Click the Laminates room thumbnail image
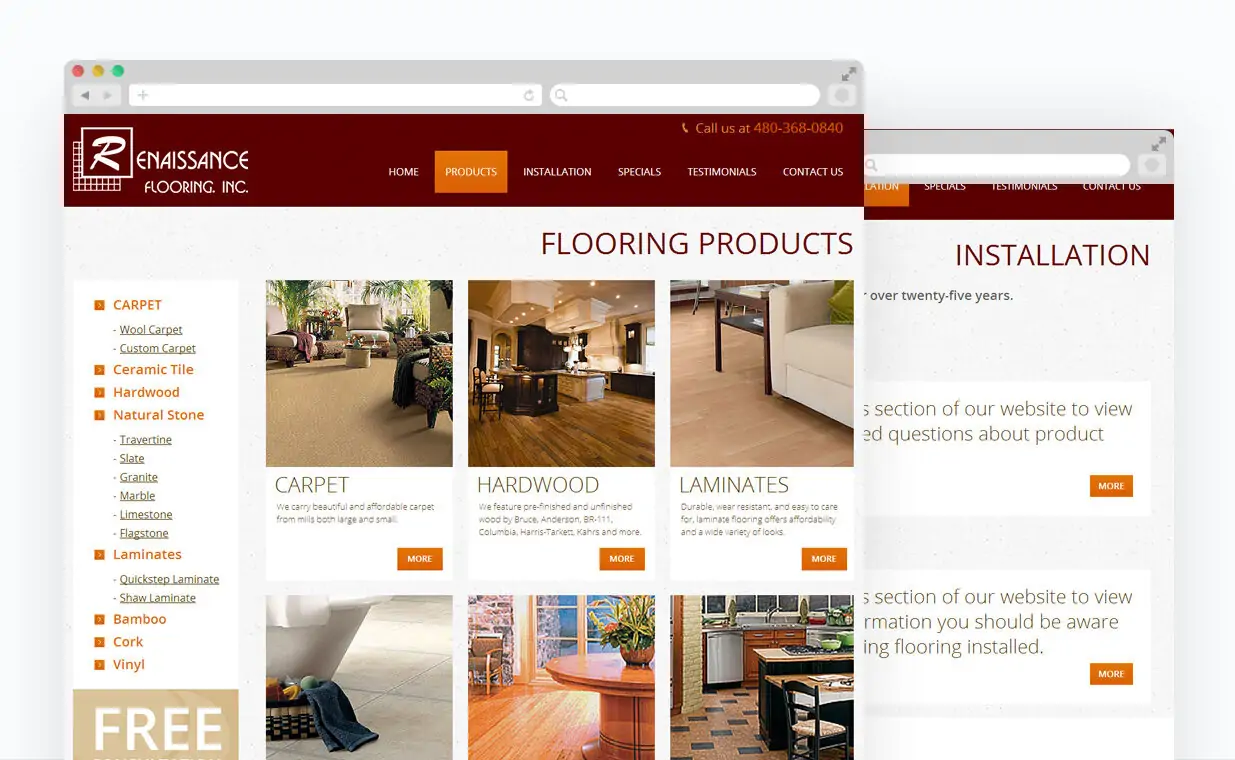 (762, 373)
